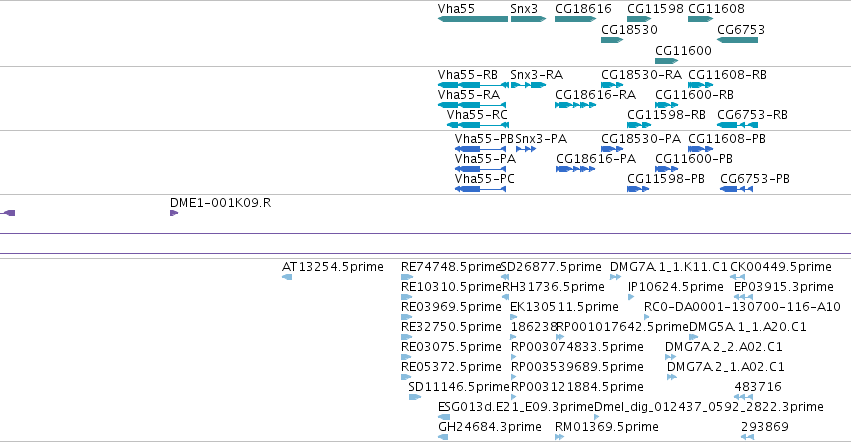Open the Snx3-RA transcript label

536,75
